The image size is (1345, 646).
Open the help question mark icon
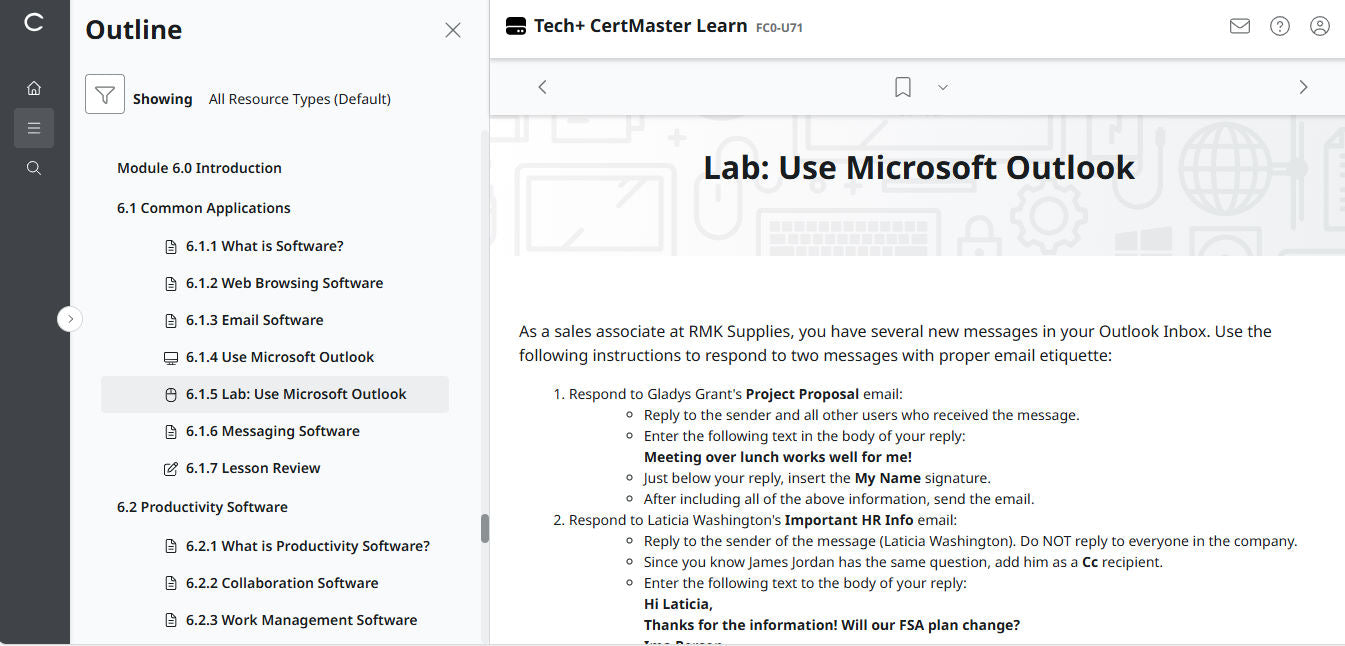pyautogui.click(x=1280, y=26)
